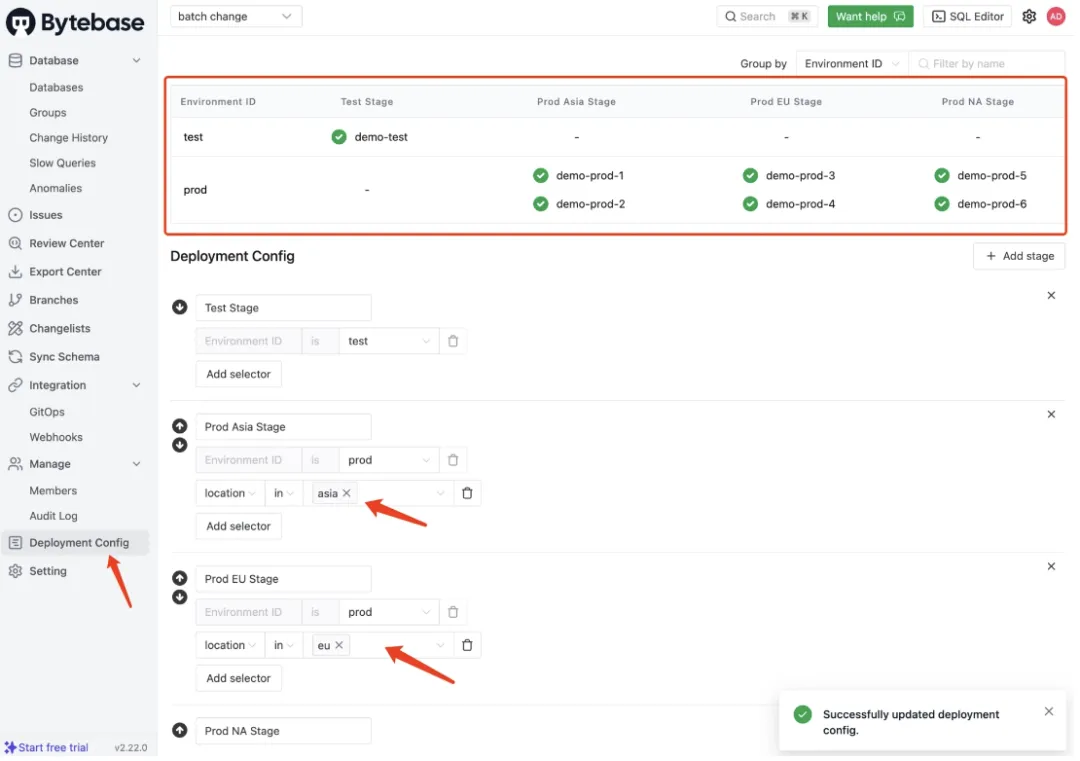Open the SQL Editor button
Image resolution: width=1080 pixels, height=761 pixels.
pos(967,16)
